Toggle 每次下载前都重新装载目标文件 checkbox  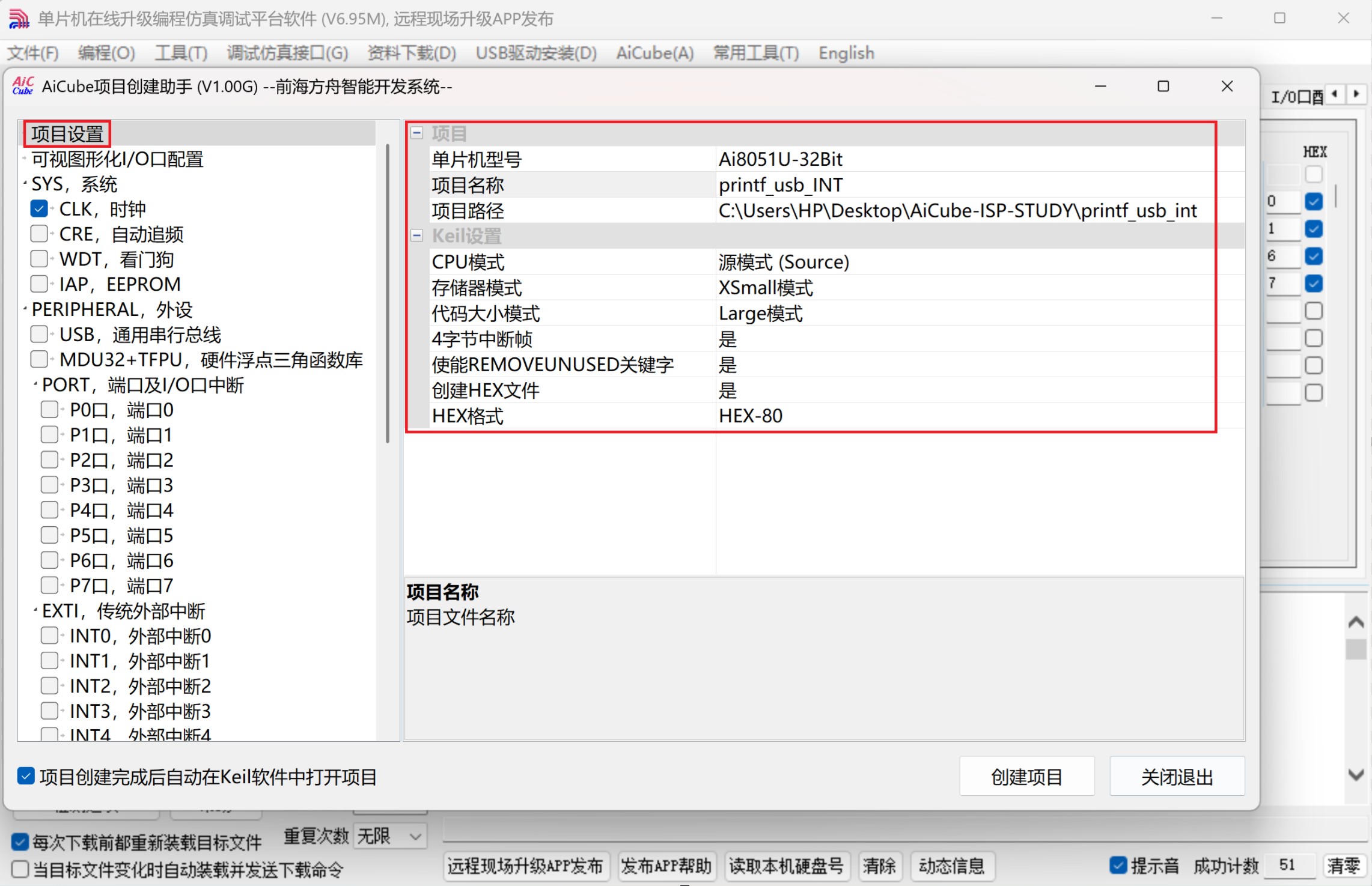point(20,842)
